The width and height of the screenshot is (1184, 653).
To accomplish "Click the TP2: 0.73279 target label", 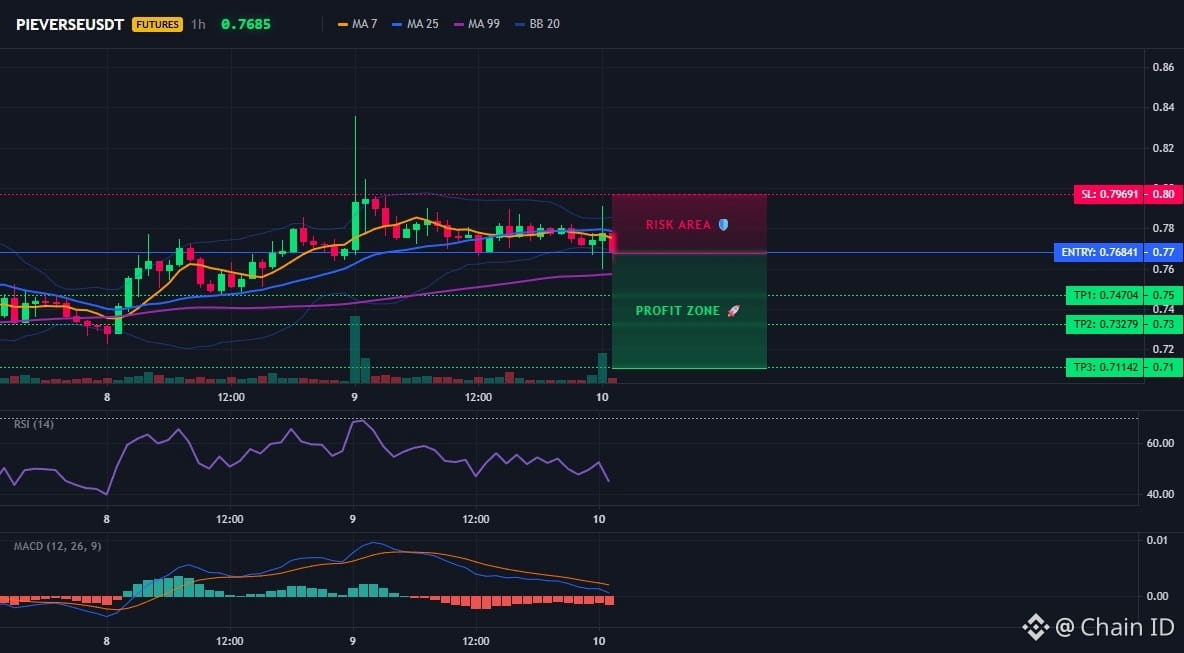I will pyautogui.click(x=1105, y=324).
